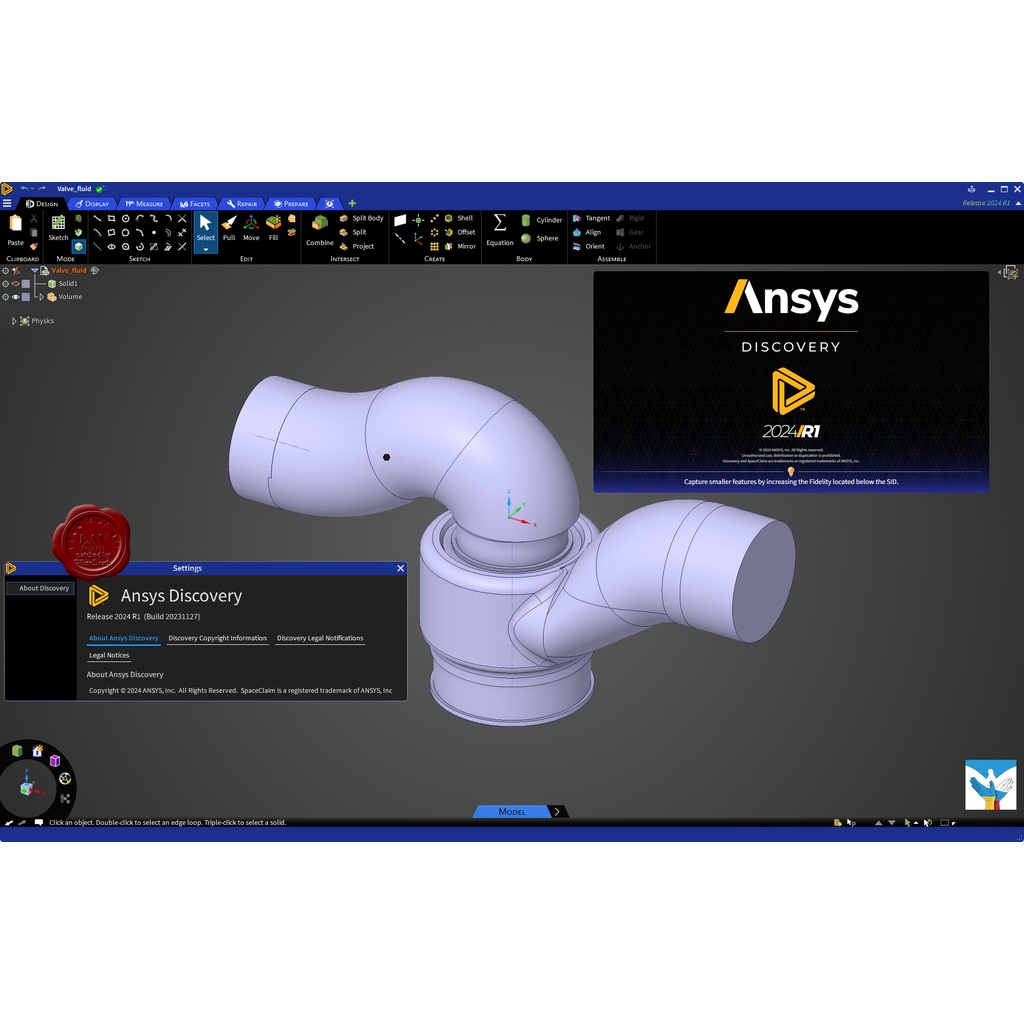Expand the Volume tree item
The height and width of the screenshot is (1024, 1024).
coord(41,297)
